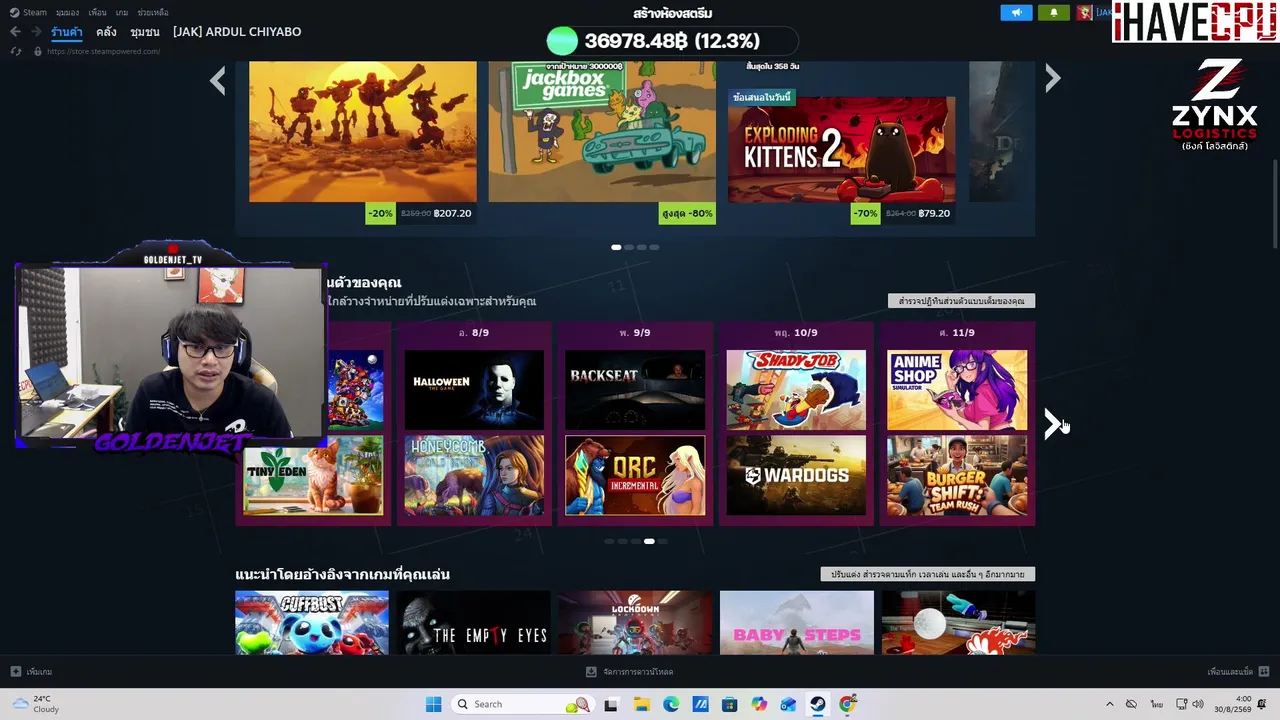1280x720 pixels.
Task: Expand the hidden system tray icons
Action: click(1109, 704)
